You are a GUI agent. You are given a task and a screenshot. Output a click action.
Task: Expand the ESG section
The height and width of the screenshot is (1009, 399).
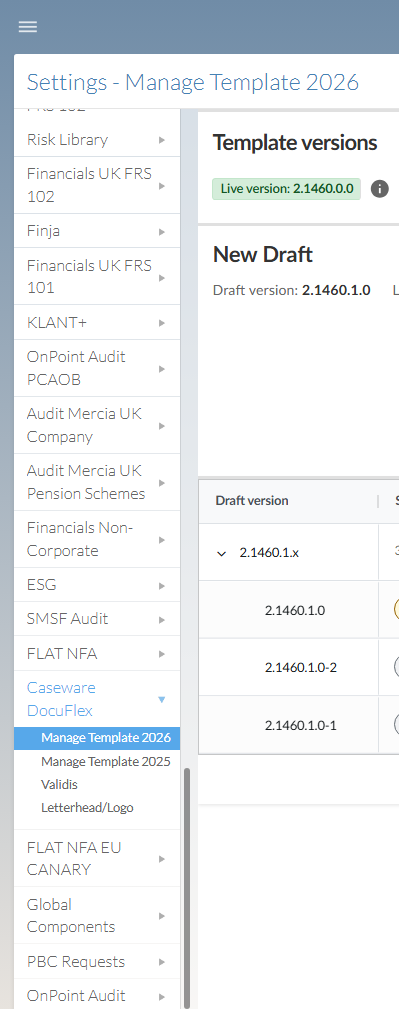click(97, 585)
